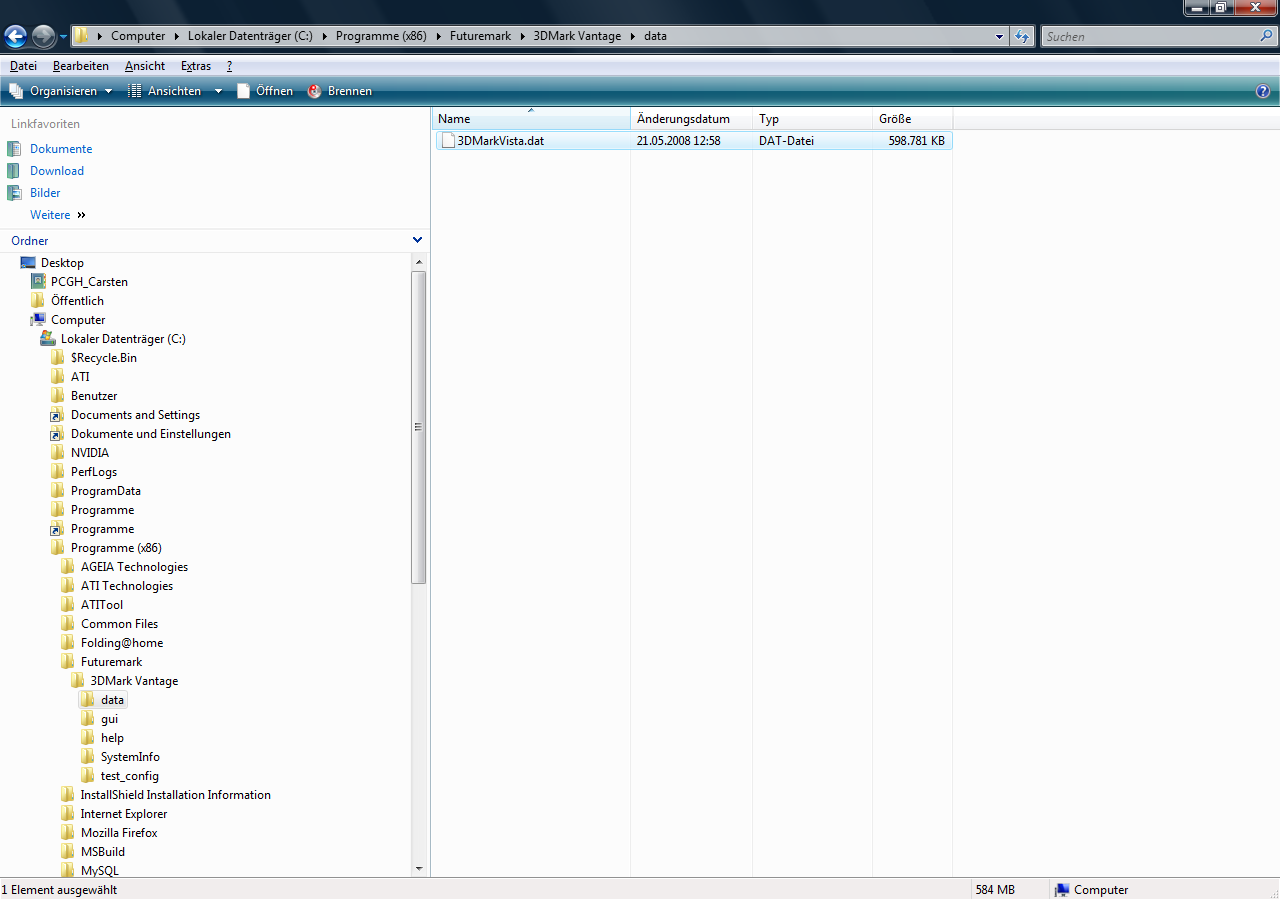Open the Datei menu
This screenshot has height=900, width=1280.
coord(23,66)
